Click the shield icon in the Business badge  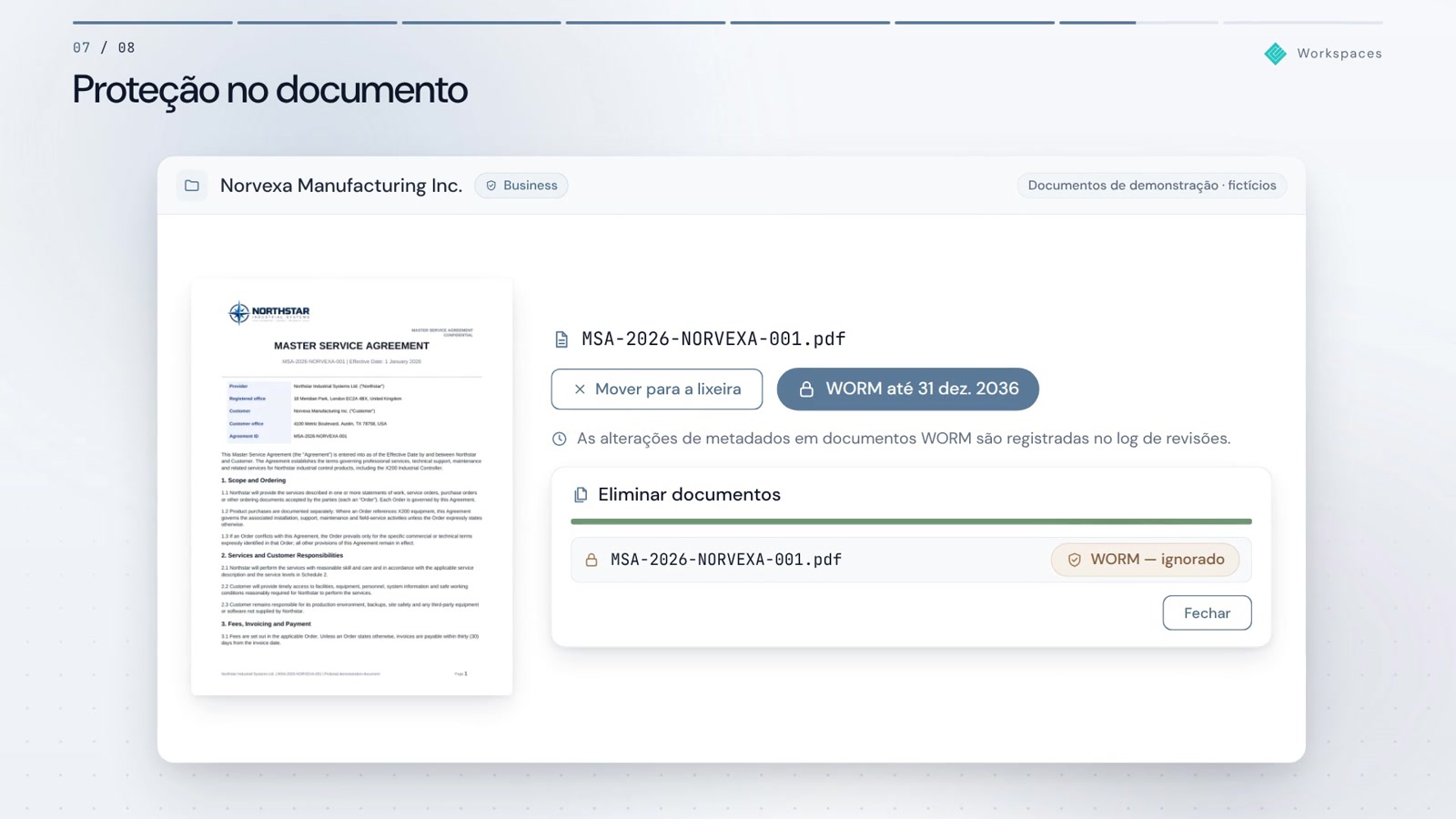coord(491,186)
